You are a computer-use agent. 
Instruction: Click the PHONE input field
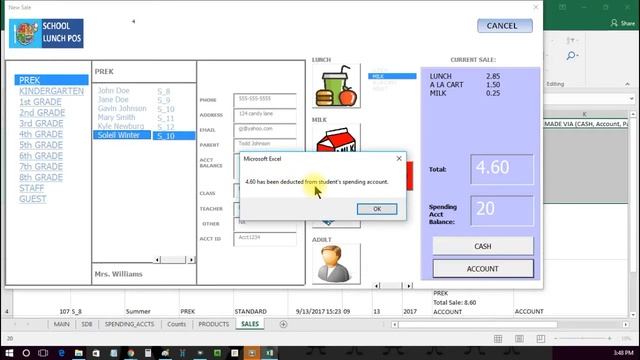click(265, 100)
